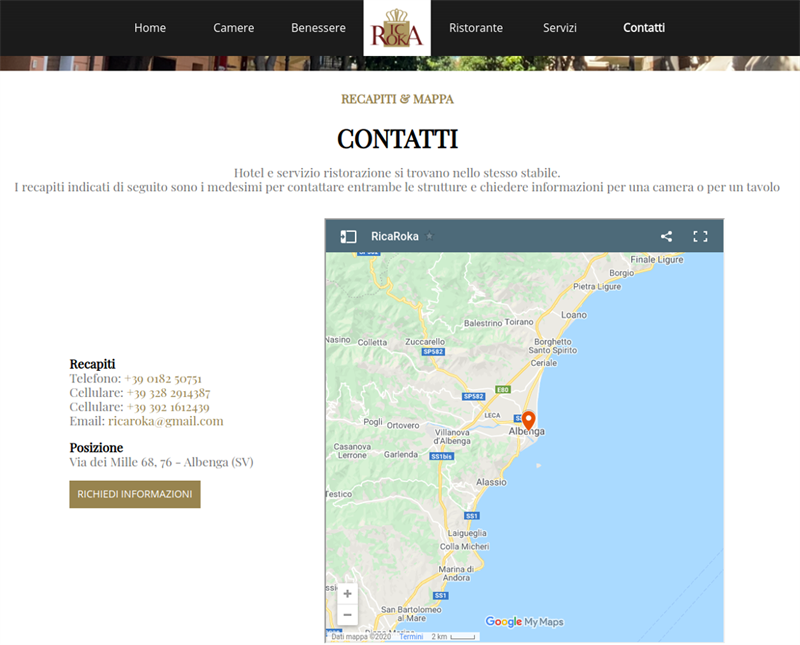Toggle the map legend sidebar icon
This screenshot has width=800, height=645.
pos(348,236)
